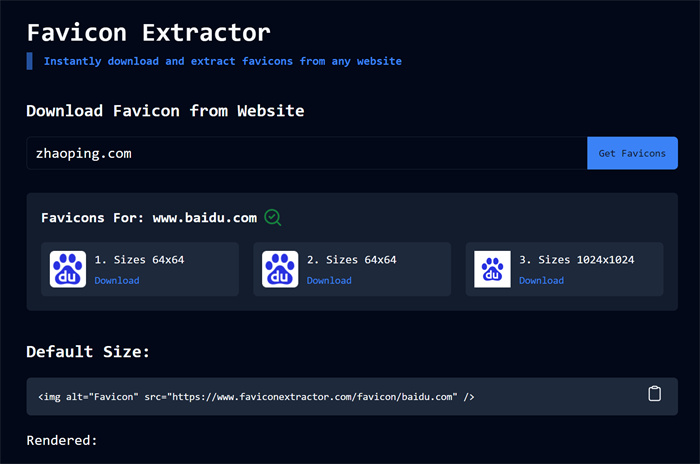
Task: Click the '3. Sizes 1024x1024' label
Action: coord(576,259)
